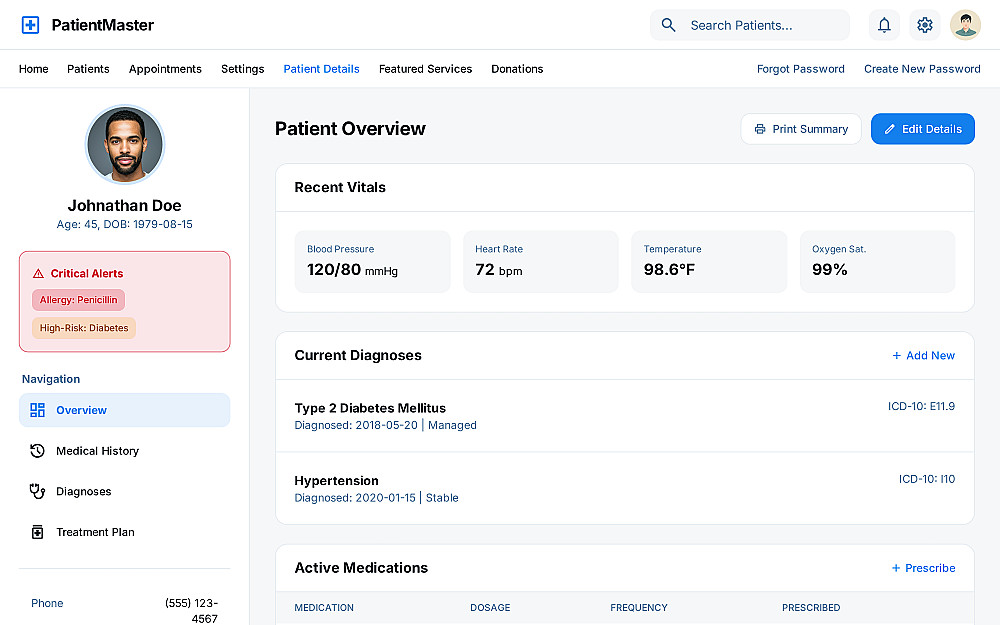Open the Appointments menu item

coord(165,69)
